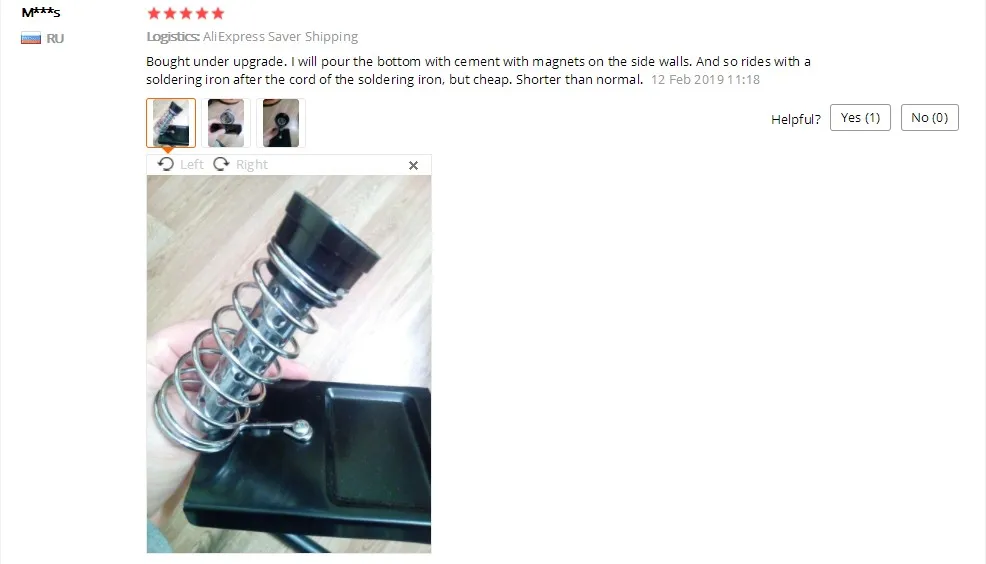The image size is (986, 564).
Task: Open the second review photo thumbnail
Action: (x=226, y=123)
